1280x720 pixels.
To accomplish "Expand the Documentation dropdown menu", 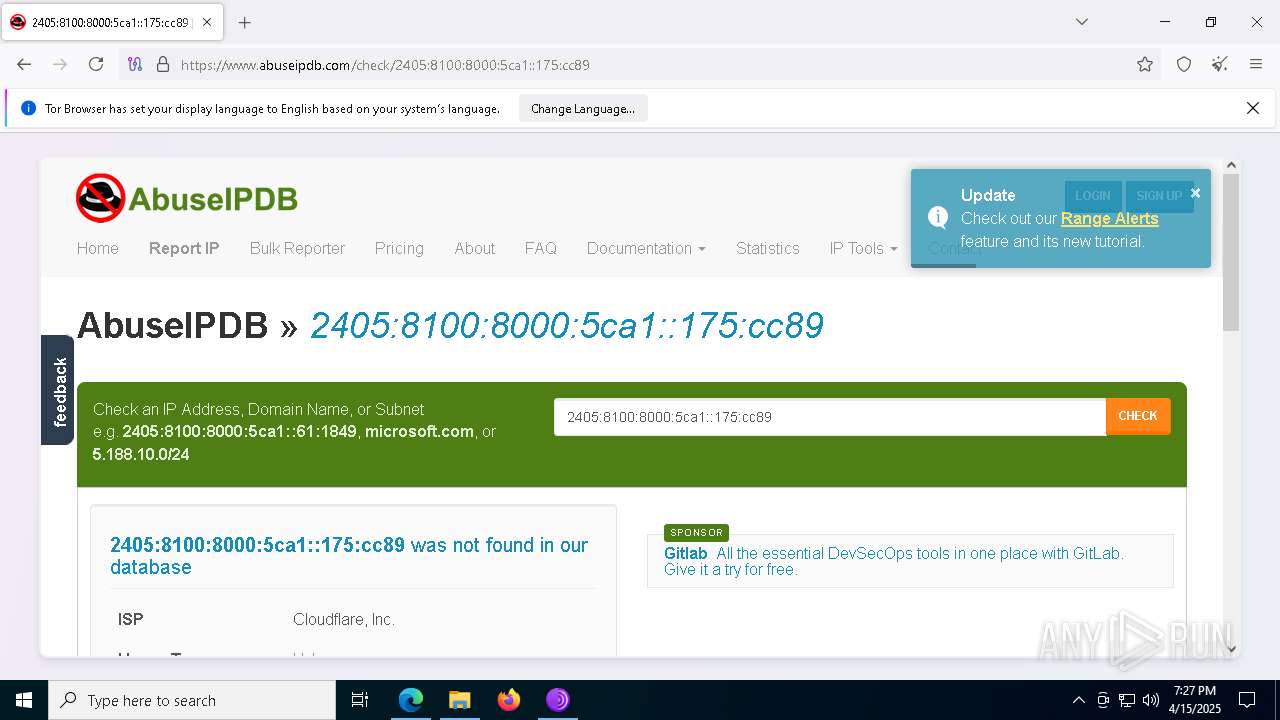I will point(646,248).
